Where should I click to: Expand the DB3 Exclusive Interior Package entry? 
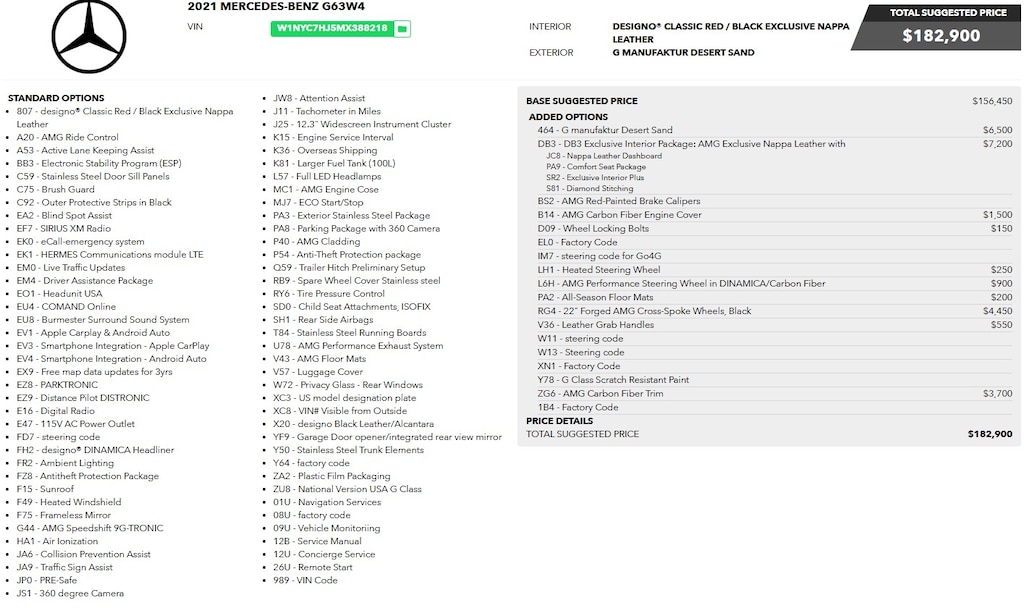coord(691,144)
